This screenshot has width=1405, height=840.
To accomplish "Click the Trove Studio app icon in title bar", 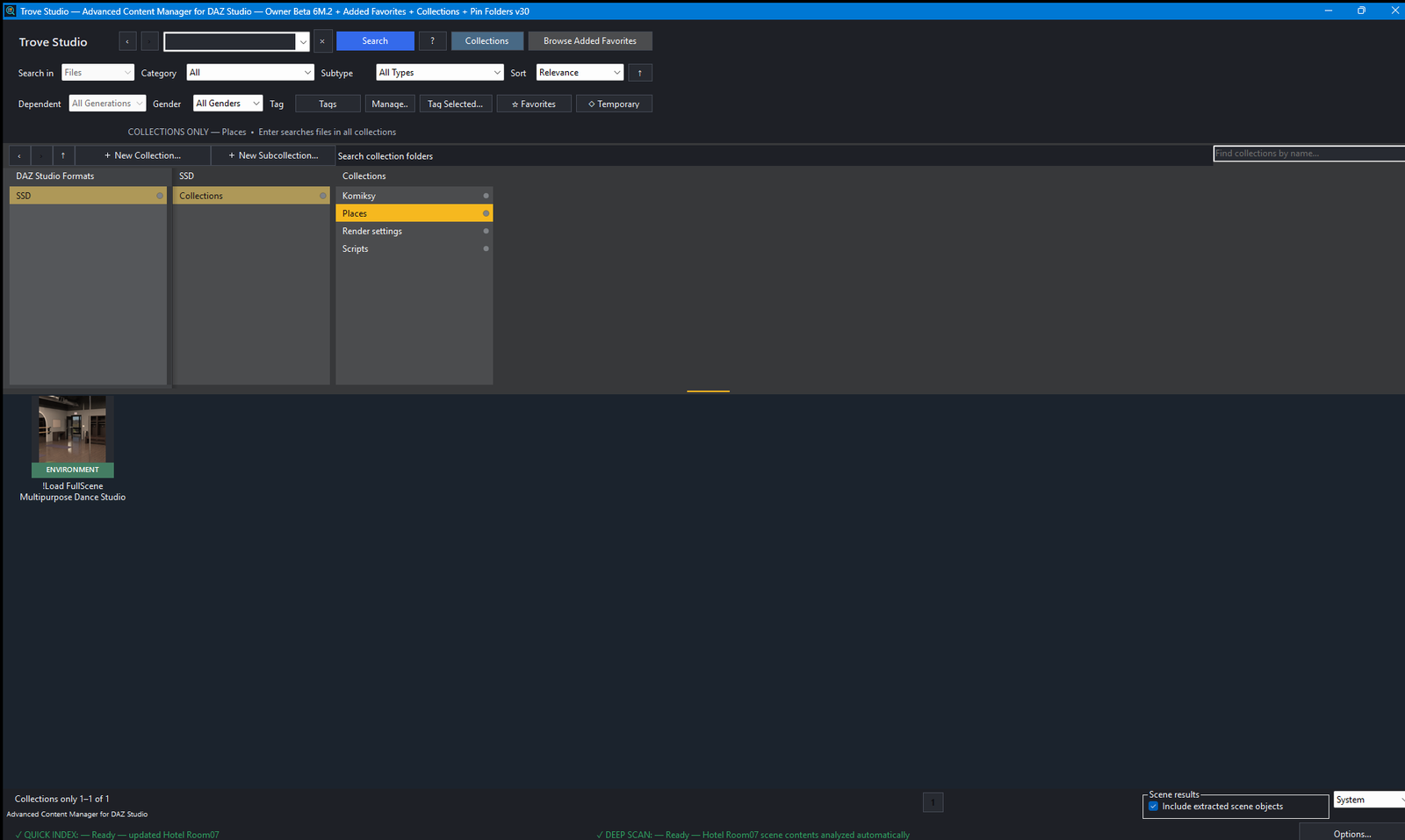I will [10, 11].
